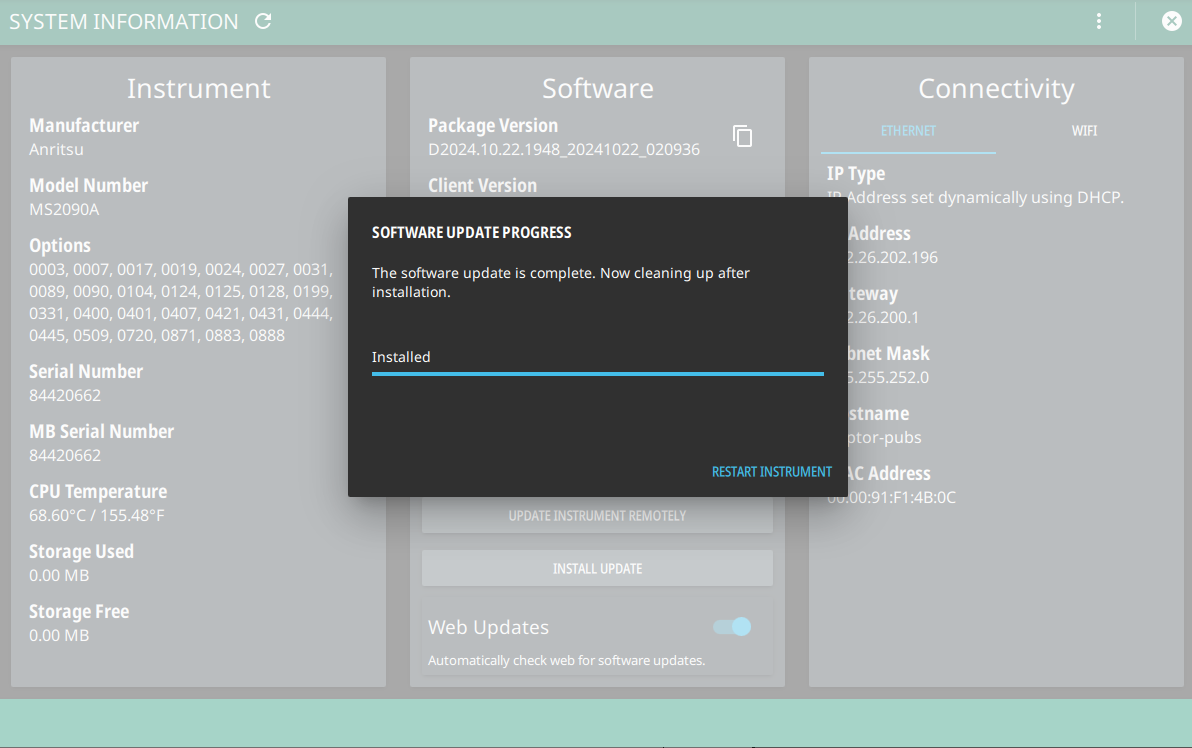Copy the package version to clipboard
The width and height of the screenshot is (1192, 748).
point(742,136)
